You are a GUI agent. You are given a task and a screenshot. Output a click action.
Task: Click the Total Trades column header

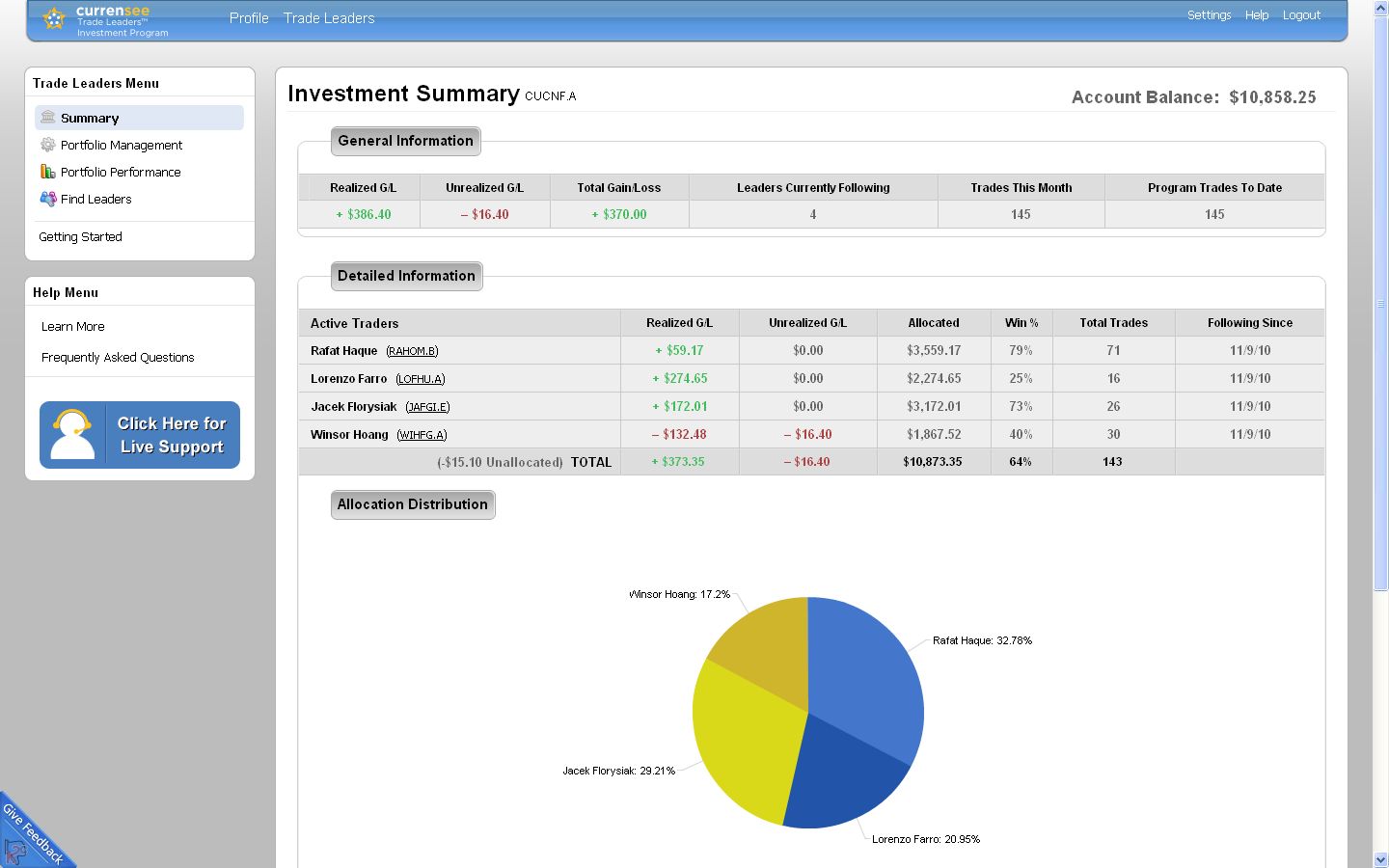click(1113, 323)
